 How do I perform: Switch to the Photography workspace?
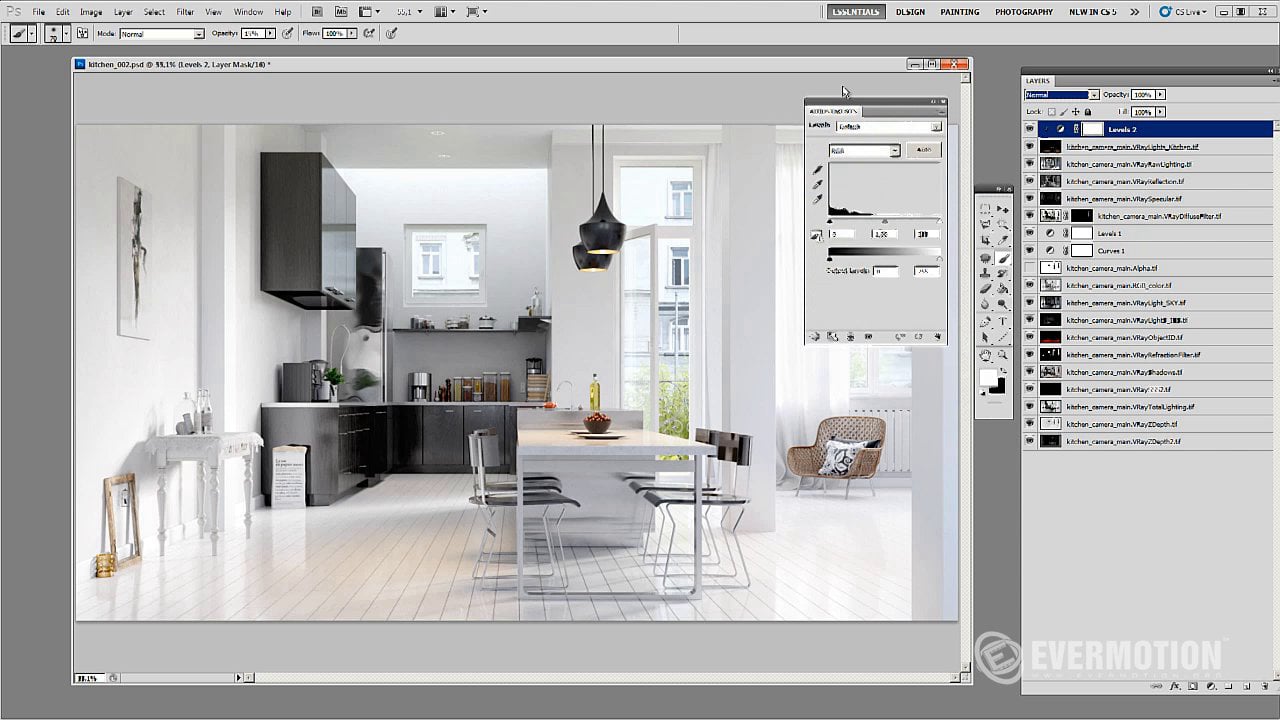tap(1023, 12)
